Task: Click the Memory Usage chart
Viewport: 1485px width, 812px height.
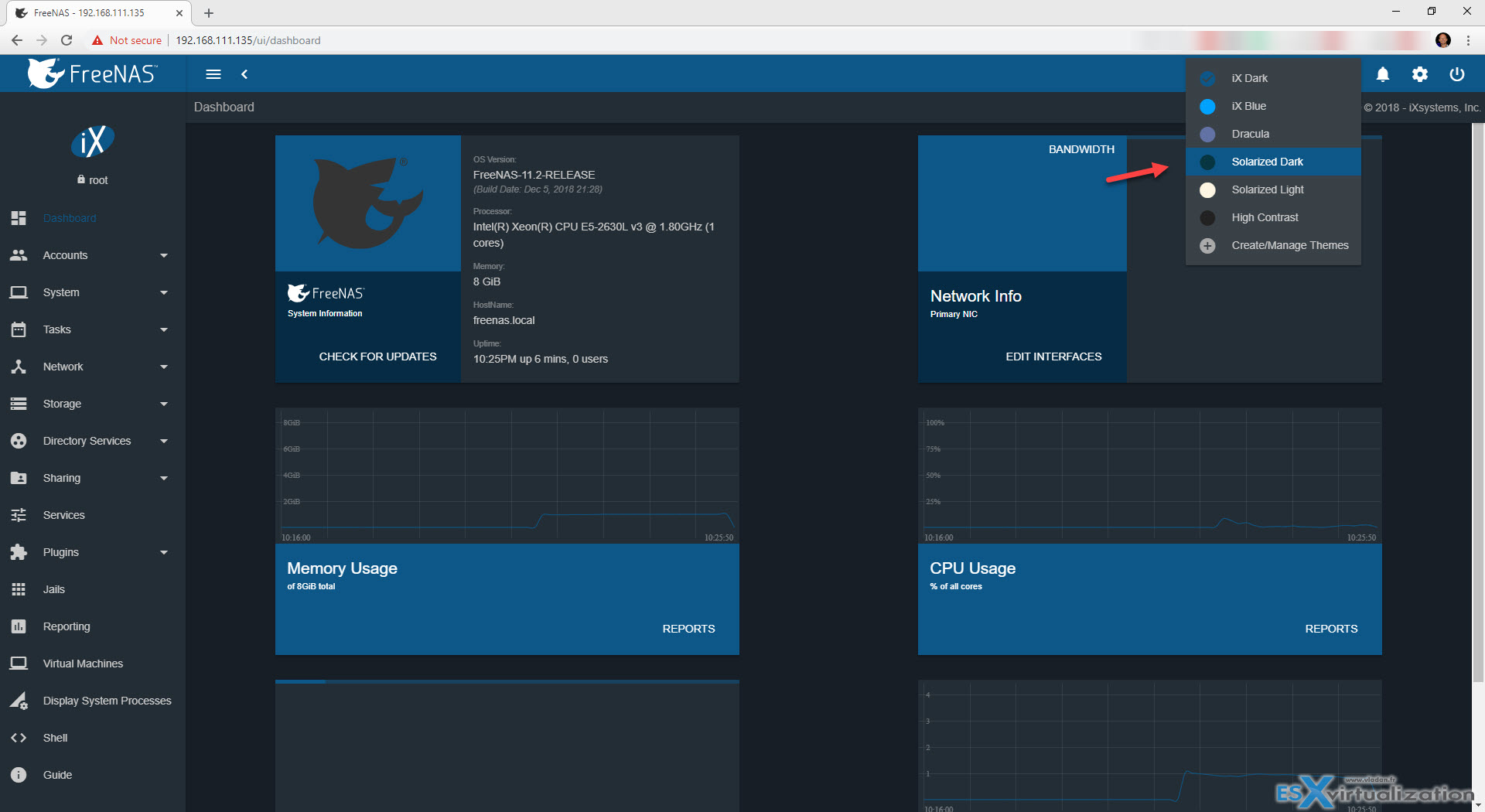Action: point(507,476)
